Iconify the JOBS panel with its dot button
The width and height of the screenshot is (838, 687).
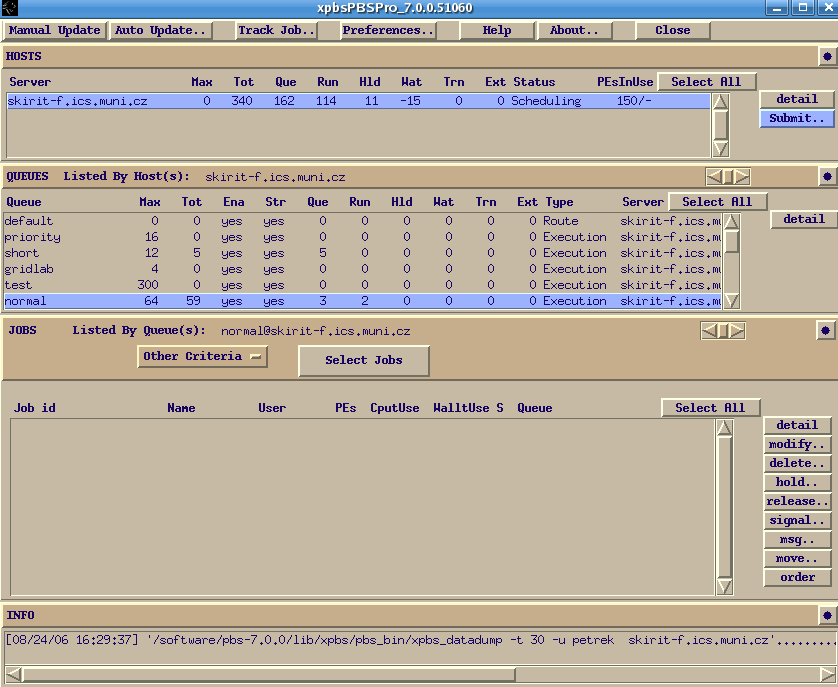pos(825,330)
